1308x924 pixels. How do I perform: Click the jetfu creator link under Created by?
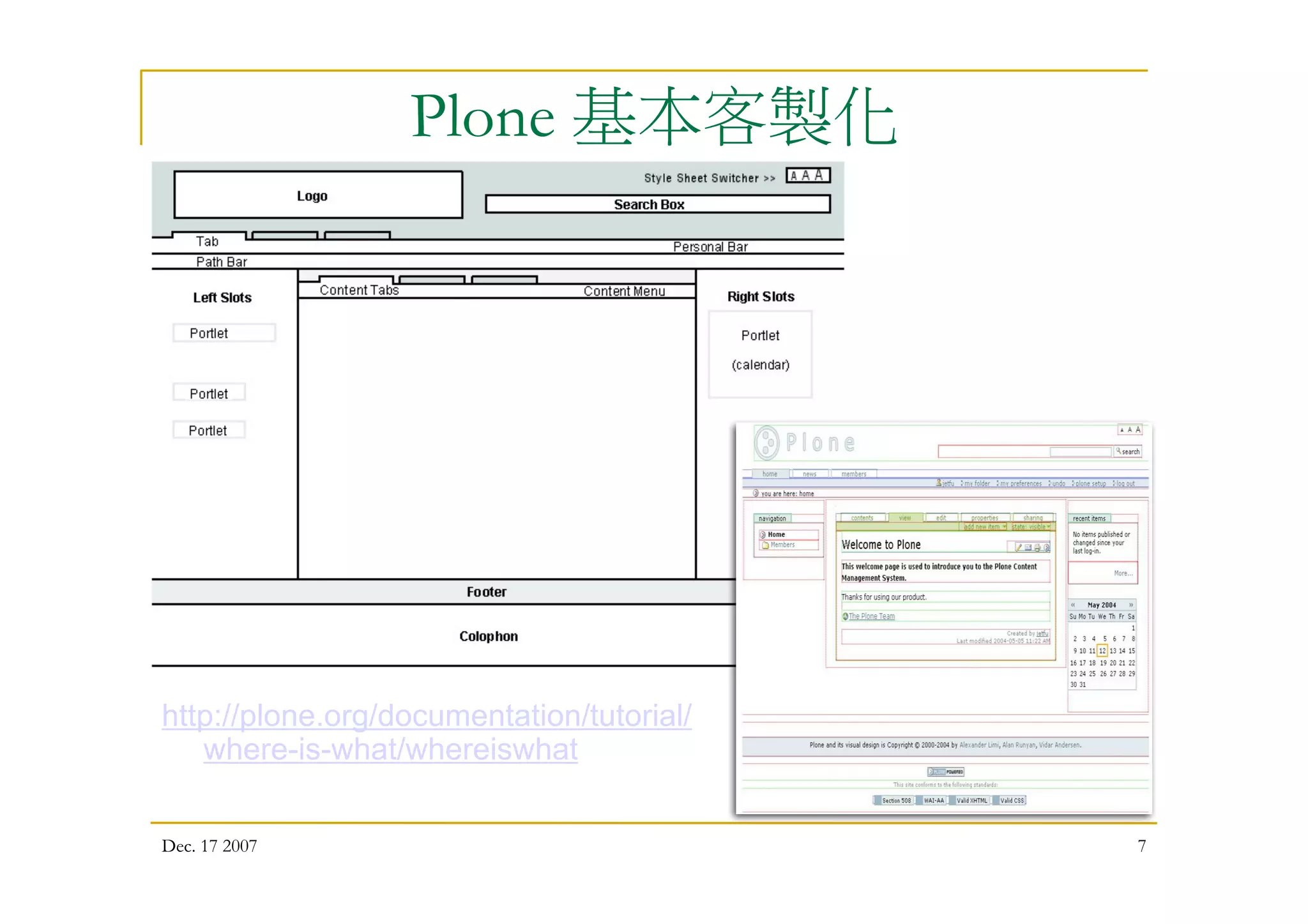pos(1042,633)
